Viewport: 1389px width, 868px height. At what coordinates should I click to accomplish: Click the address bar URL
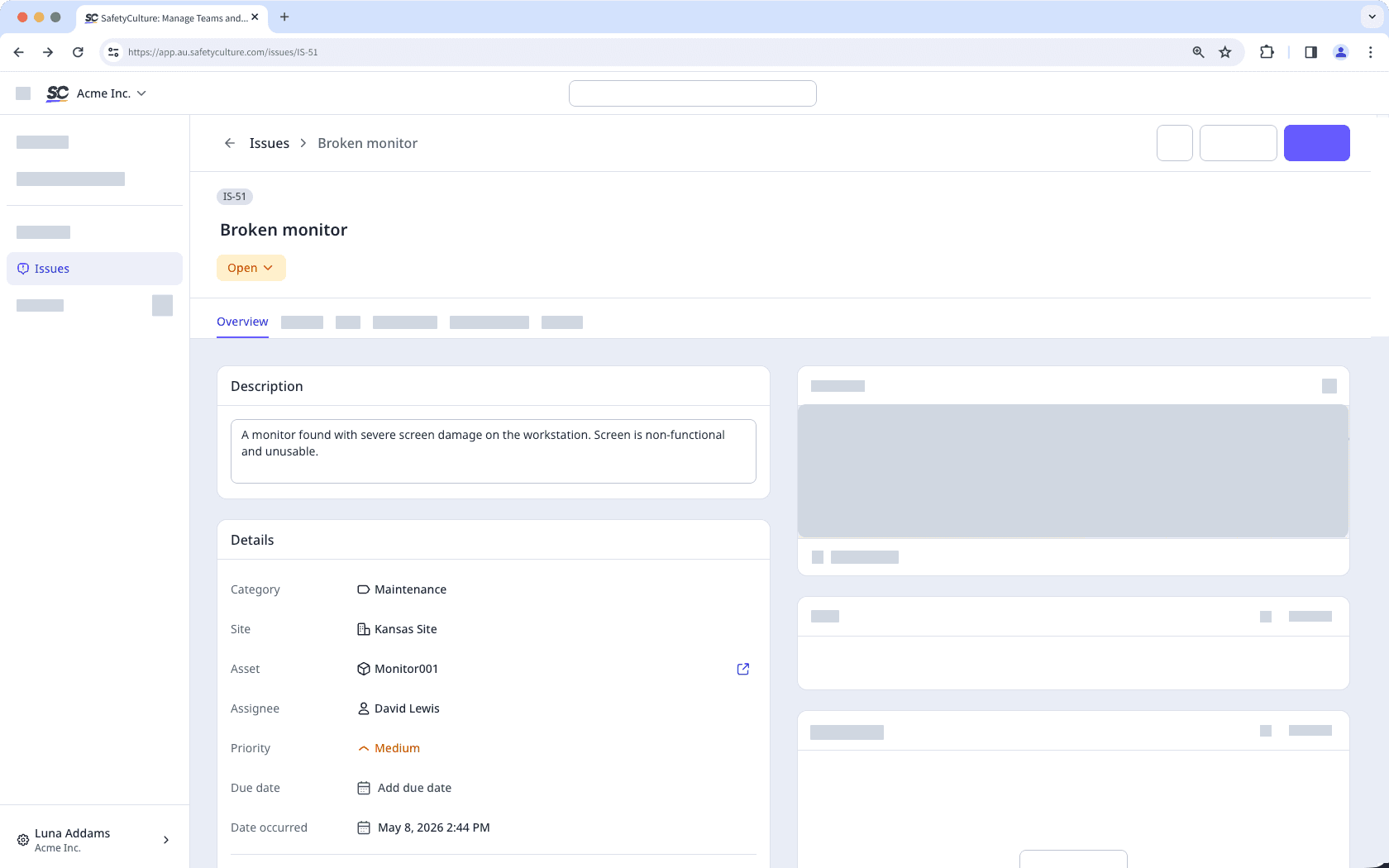point(223,52)
